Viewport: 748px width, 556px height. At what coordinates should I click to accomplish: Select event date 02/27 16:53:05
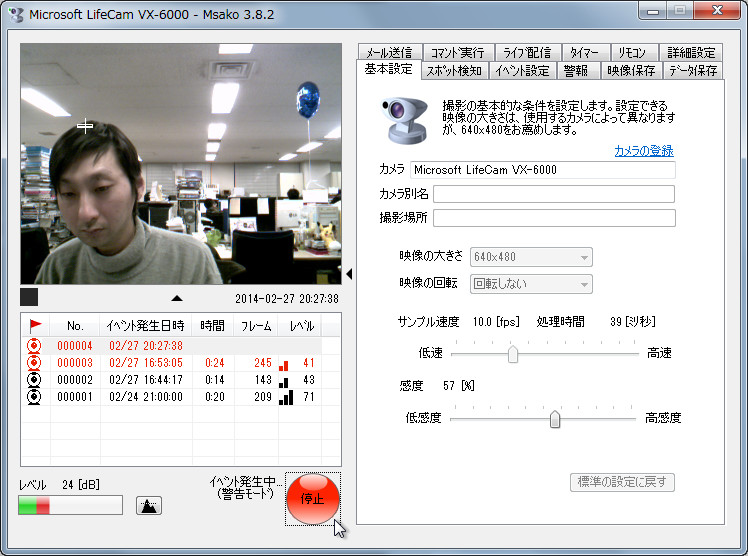[x=146, y=363]
